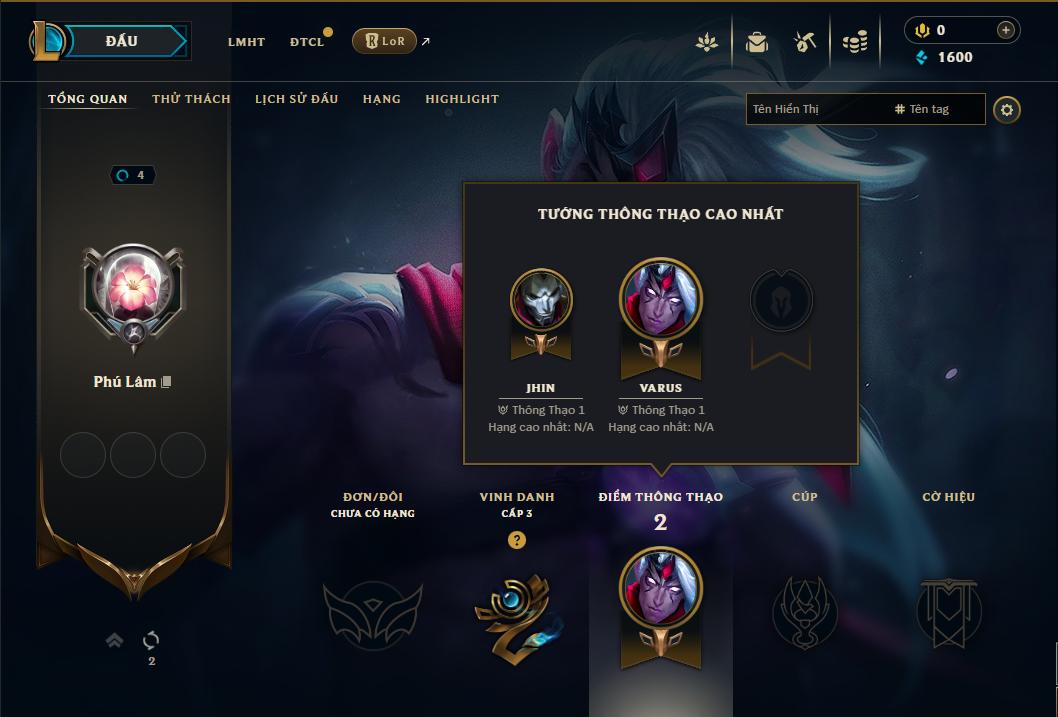Open the HẠNG tab
This screenshot has height=717, width=1058.
click(382, 99)
